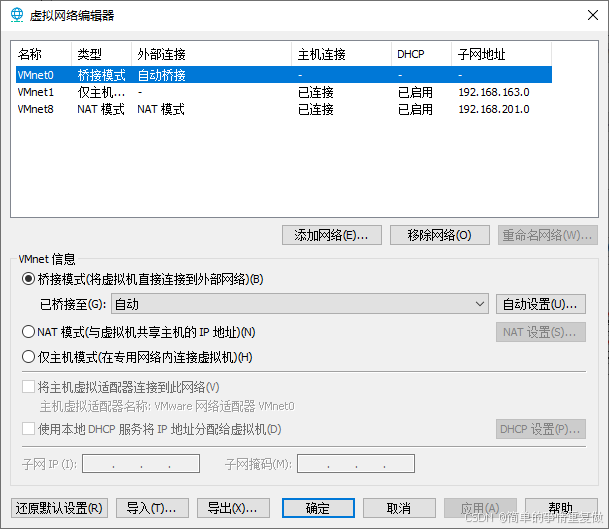Click 导入(T)... button

(x=152, y=508)
